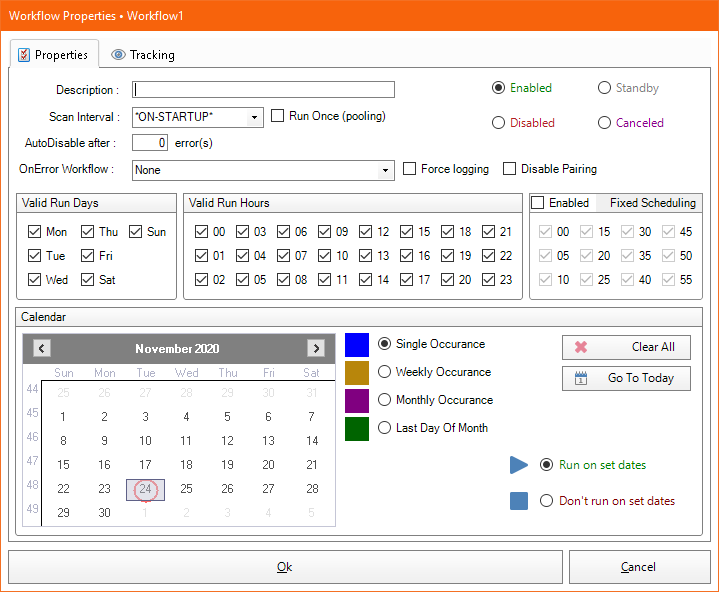The width and height of the screenshot is (719, 592).
Task: Select November 24 in the calendar
Action: point(145,489)
